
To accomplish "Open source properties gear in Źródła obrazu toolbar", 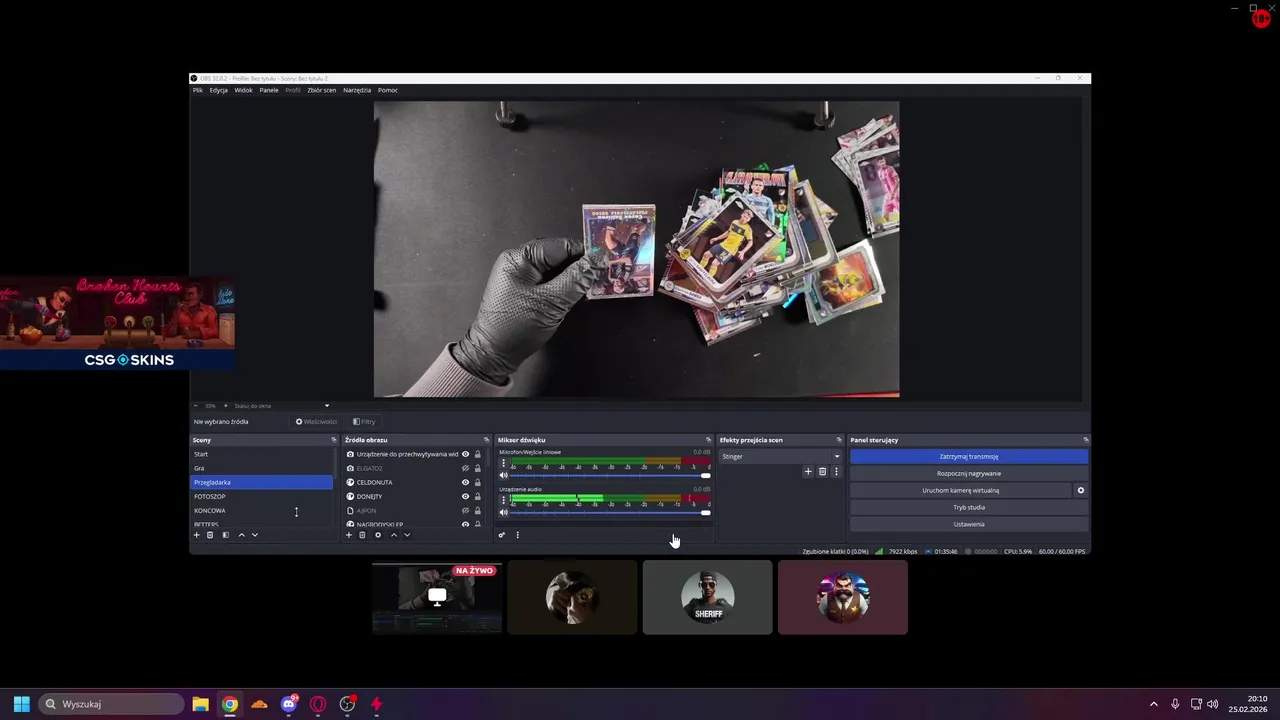I will click(x=377, y=535).
